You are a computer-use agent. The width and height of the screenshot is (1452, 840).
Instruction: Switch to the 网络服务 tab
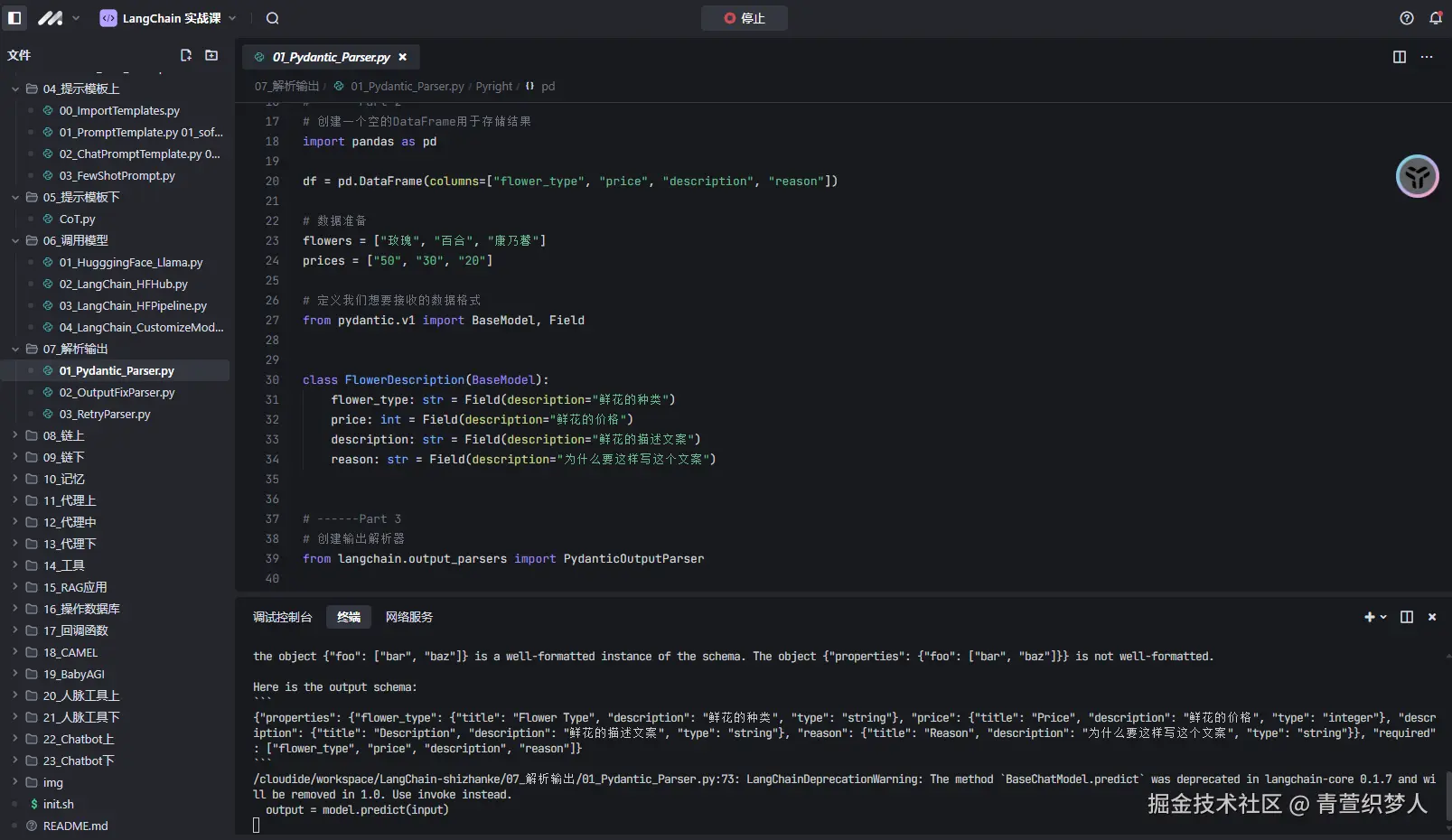click(x=408, y=617)
